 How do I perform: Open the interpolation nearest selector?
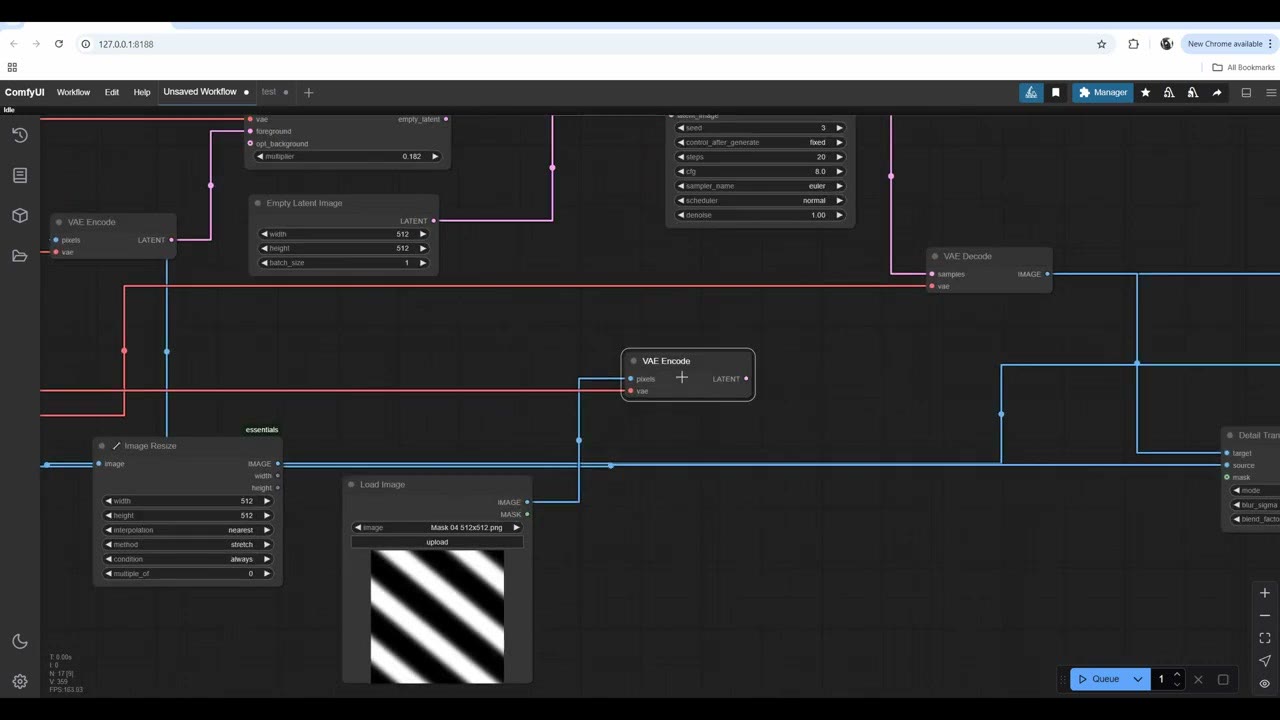[188, 530]
